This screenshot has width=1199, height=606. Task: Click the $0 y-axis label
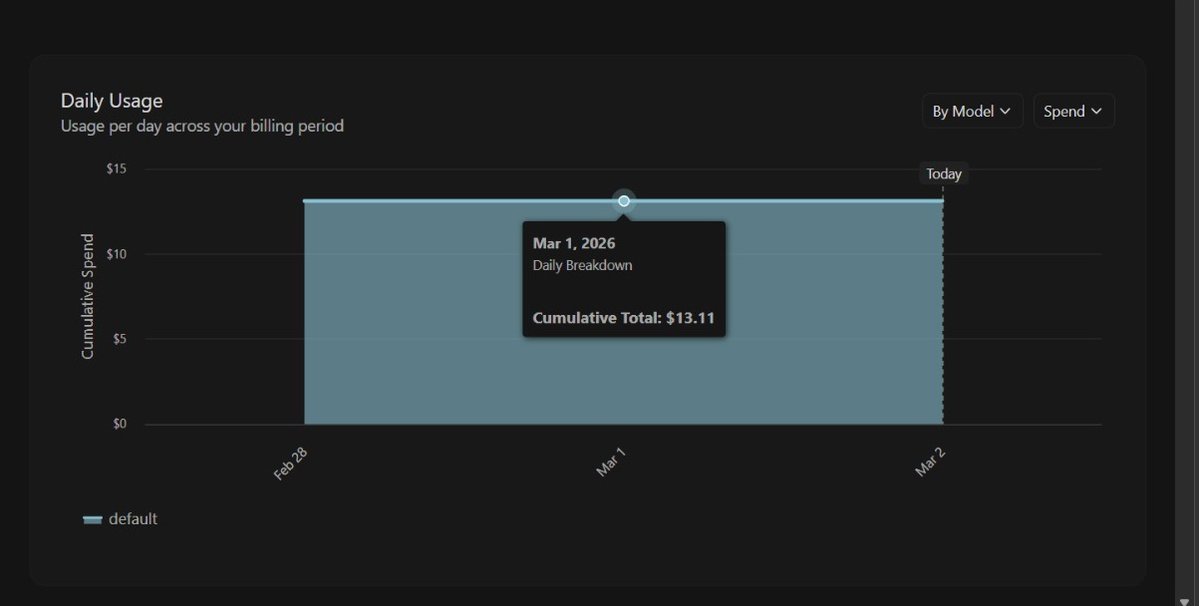pos(119,423)
